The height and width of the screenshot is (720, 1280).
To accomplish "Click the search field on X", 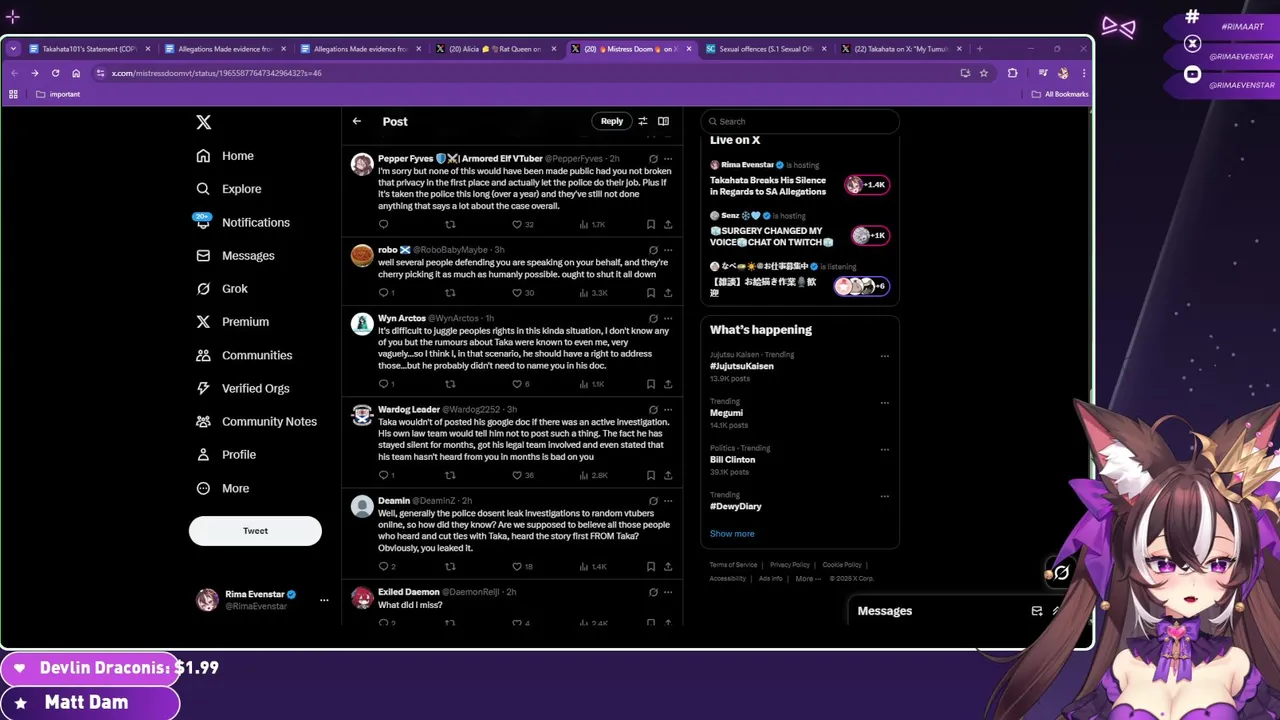I will (800, 121).
